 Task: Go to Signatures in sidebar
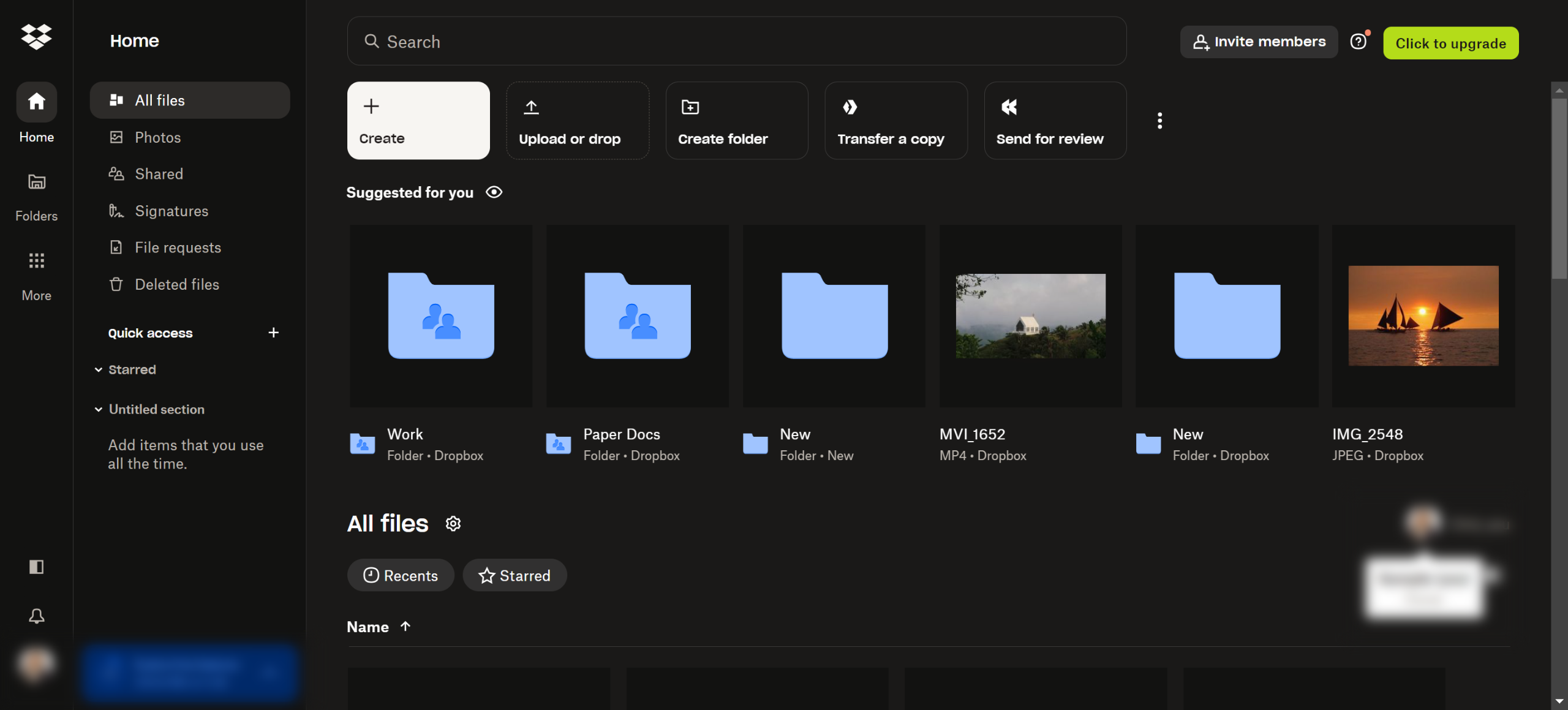[171, 211]
